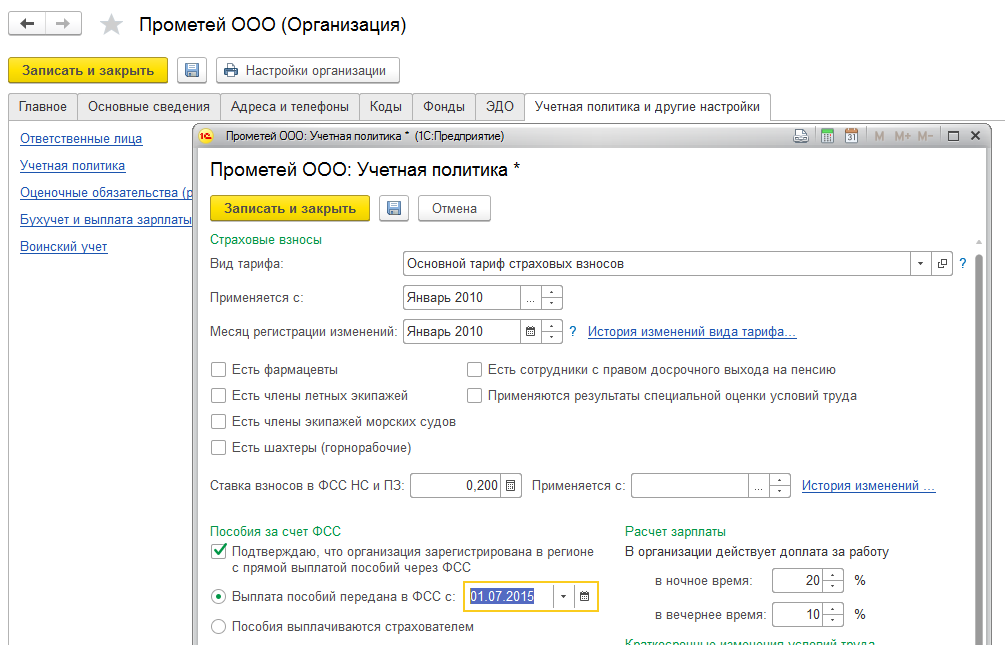Open the Вид тарифа dropdown list
Image resolution: width=1005 pixels, height=645 pixels.
[x=920, y=264]
